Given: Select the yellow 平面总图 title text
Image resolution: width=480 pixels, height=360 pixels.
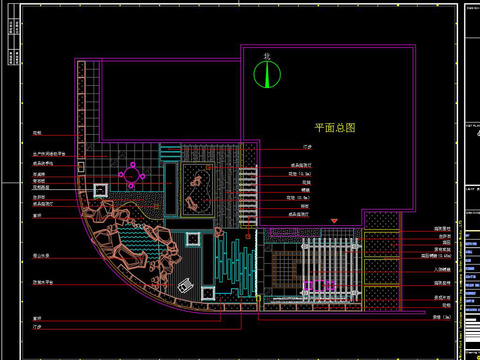Looking at the screenshot, I should point(335,128).
